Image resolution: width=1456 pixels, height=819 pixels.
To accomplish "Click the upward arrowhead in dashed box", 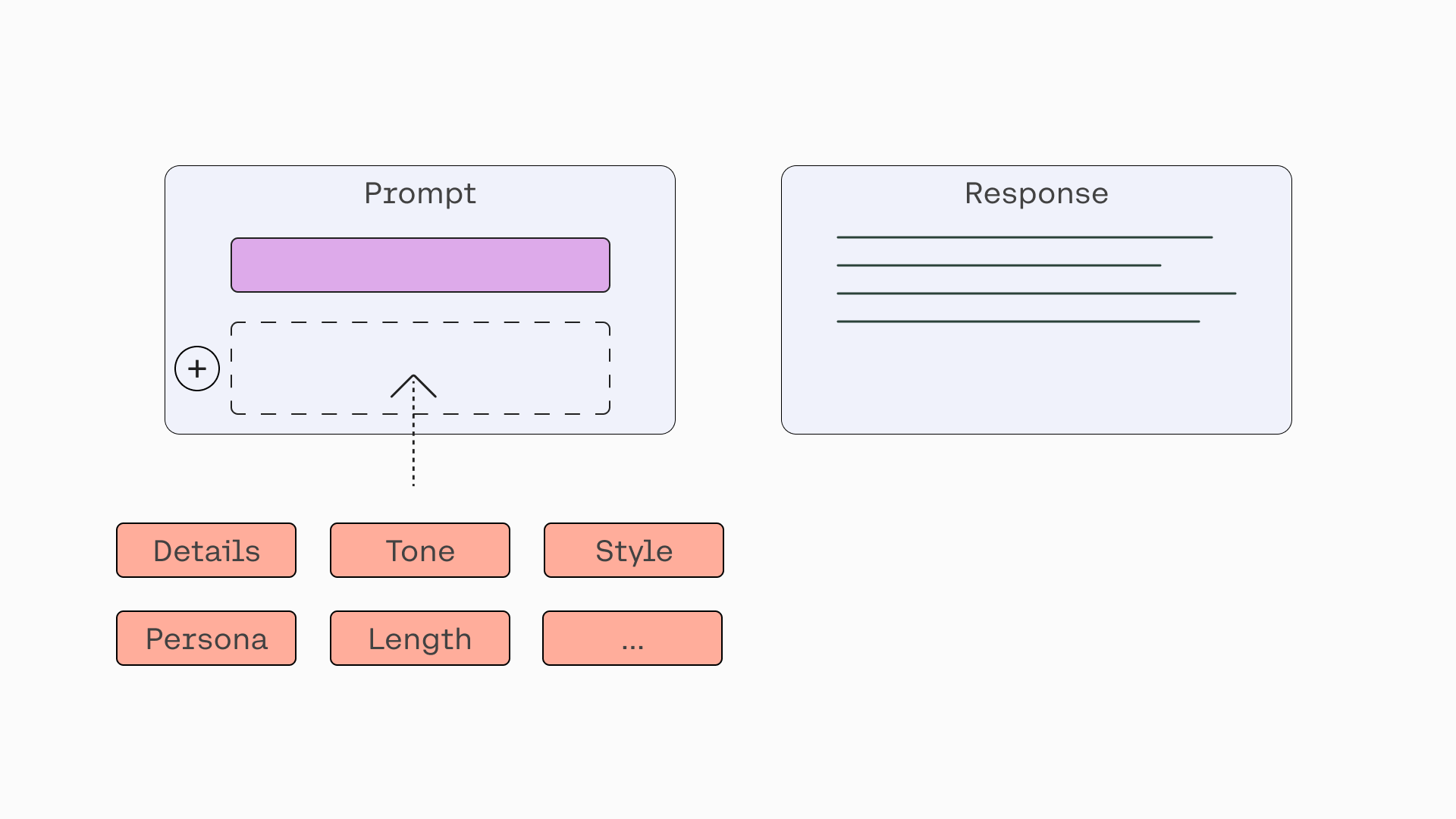I will [x=413, y=386].
